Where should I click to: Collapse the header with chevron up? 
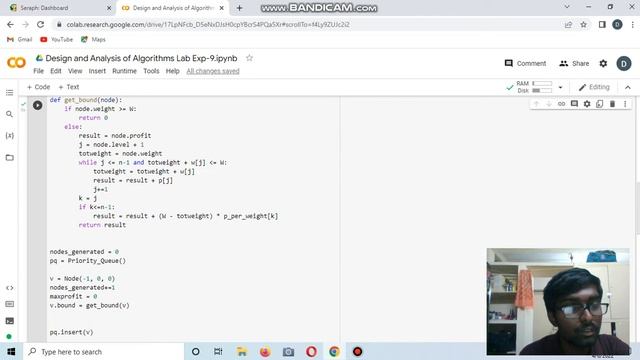[628, 87]
